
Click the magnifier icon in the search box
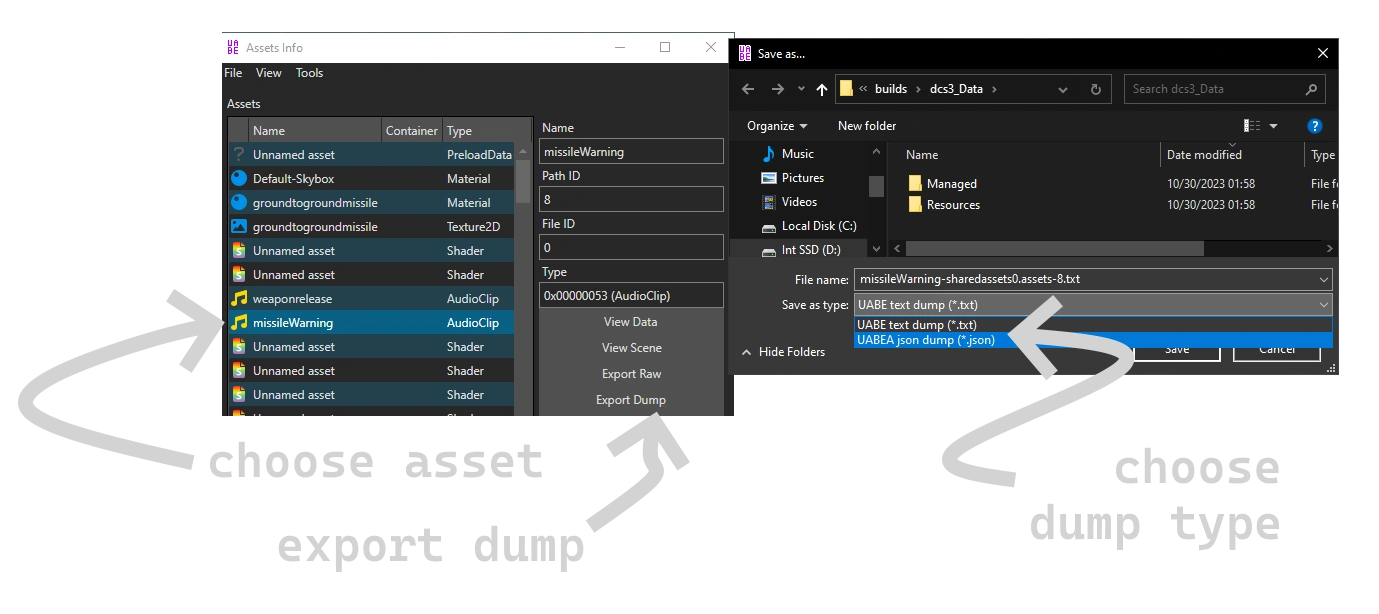tap(1311, 89)
